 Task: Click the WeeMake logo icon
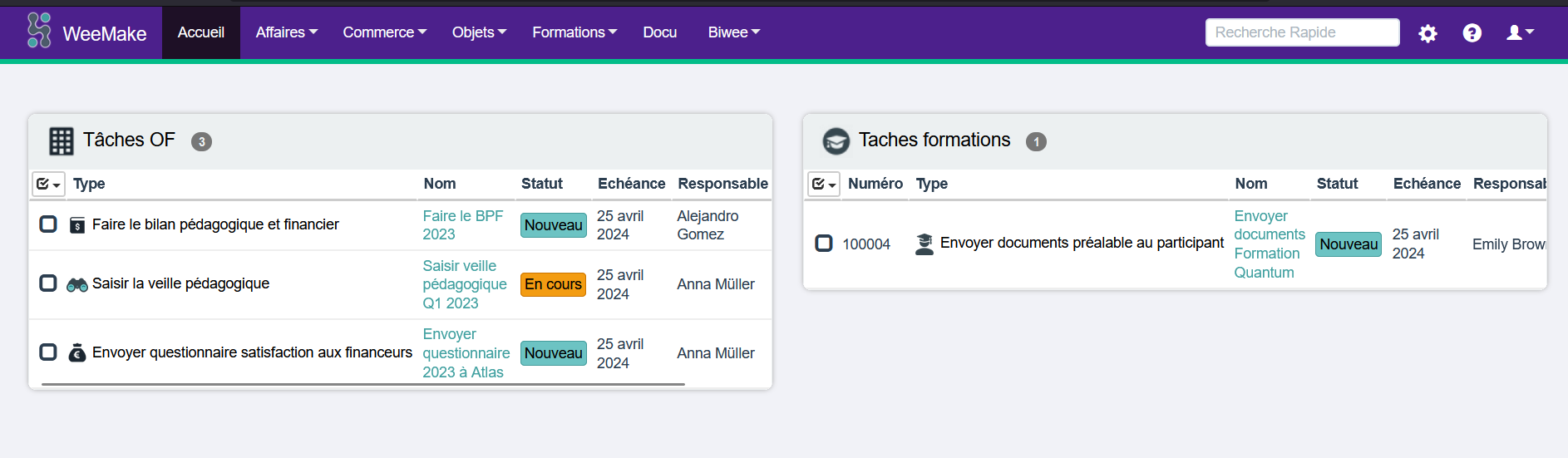click(39, 31)
